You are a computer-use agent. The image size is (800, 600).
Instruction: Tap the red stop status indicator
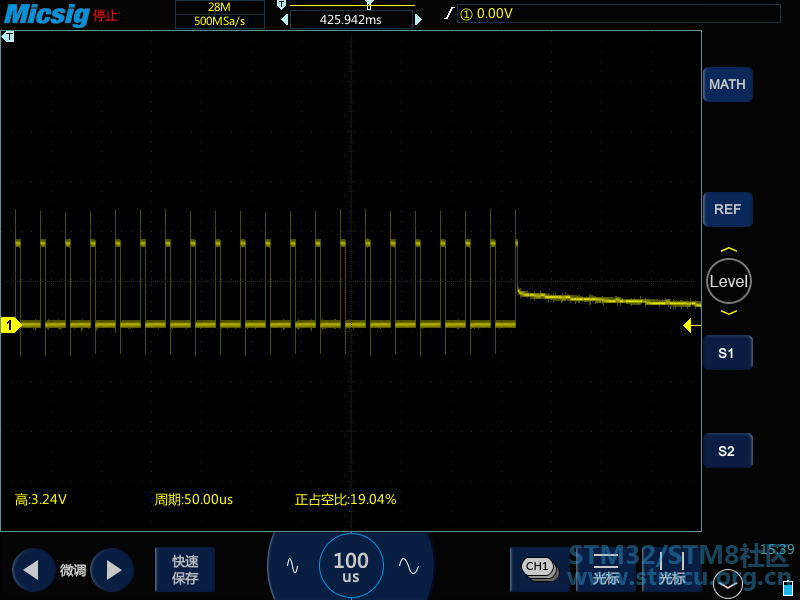click(x=106, y=15)
